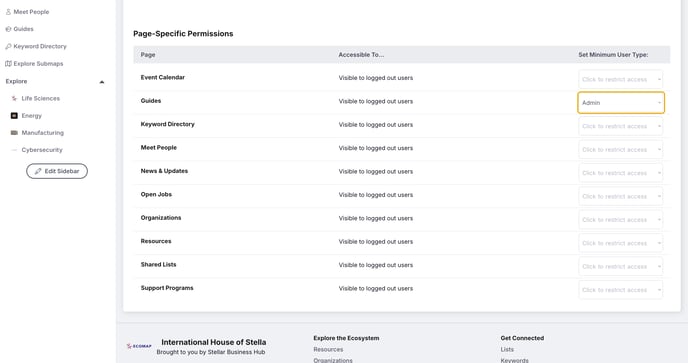Open Organizations restrict access dropdown
This screenshot has width=688, height=363.
[620, 220]
